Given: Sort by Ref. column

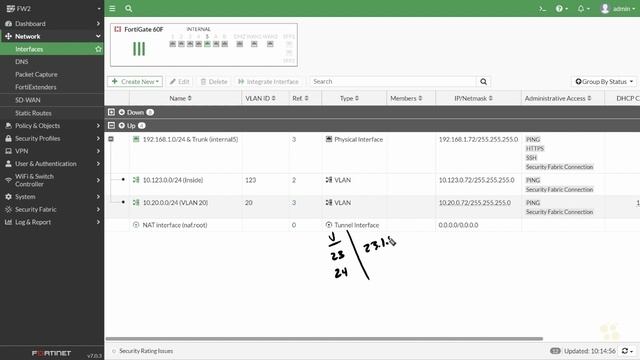Looking at the screenshot, I should coord(300,98).
